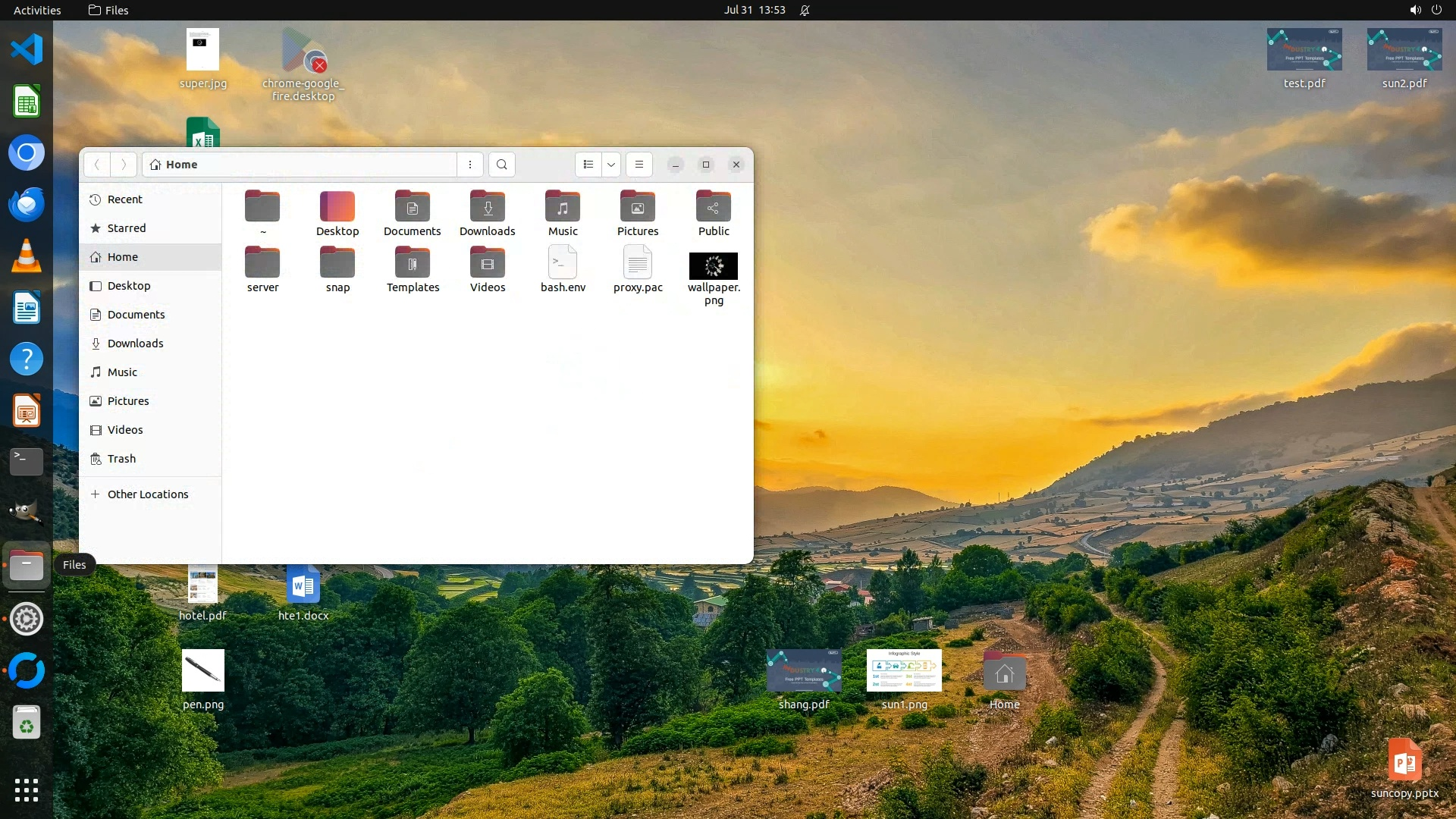Launch Visual Studio Code from the dock
The image size is (1456, 819).
tap(27, 49)
